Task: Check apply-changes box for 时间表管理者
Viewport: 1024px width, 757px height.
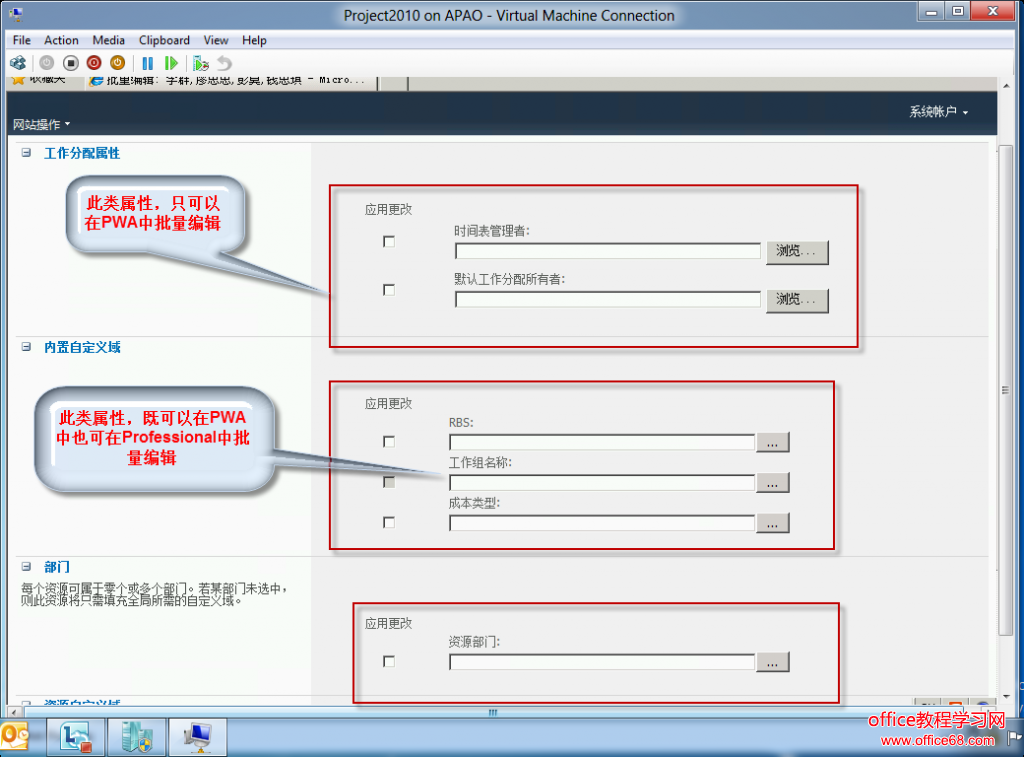Action: click(x=389, y=242)
